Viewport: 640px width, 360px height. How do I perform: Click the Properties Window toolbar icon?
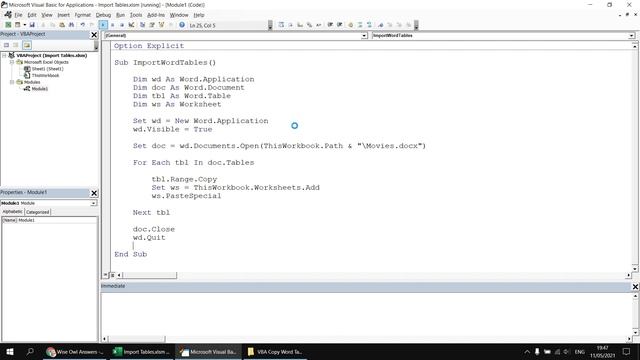pyautogui.click(x=152, y=25)
